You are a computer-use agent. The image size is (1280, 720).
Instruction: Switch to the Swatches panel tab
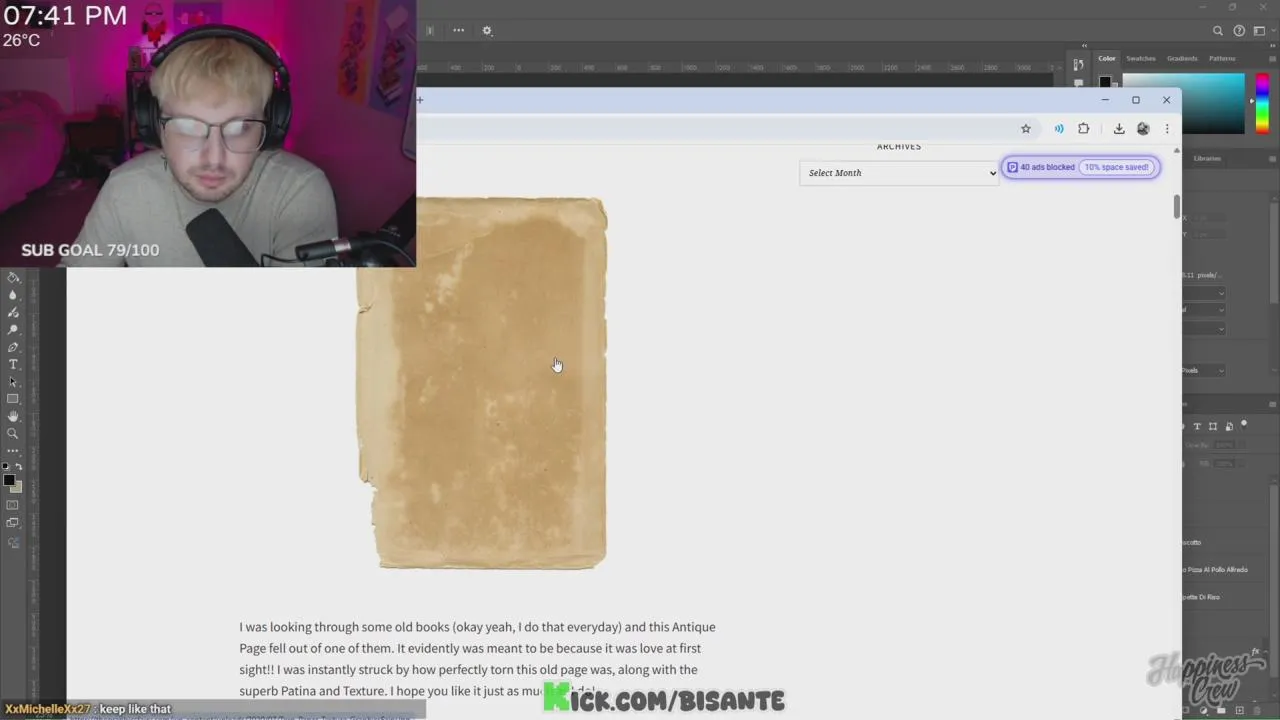(x=1141, y=58)
